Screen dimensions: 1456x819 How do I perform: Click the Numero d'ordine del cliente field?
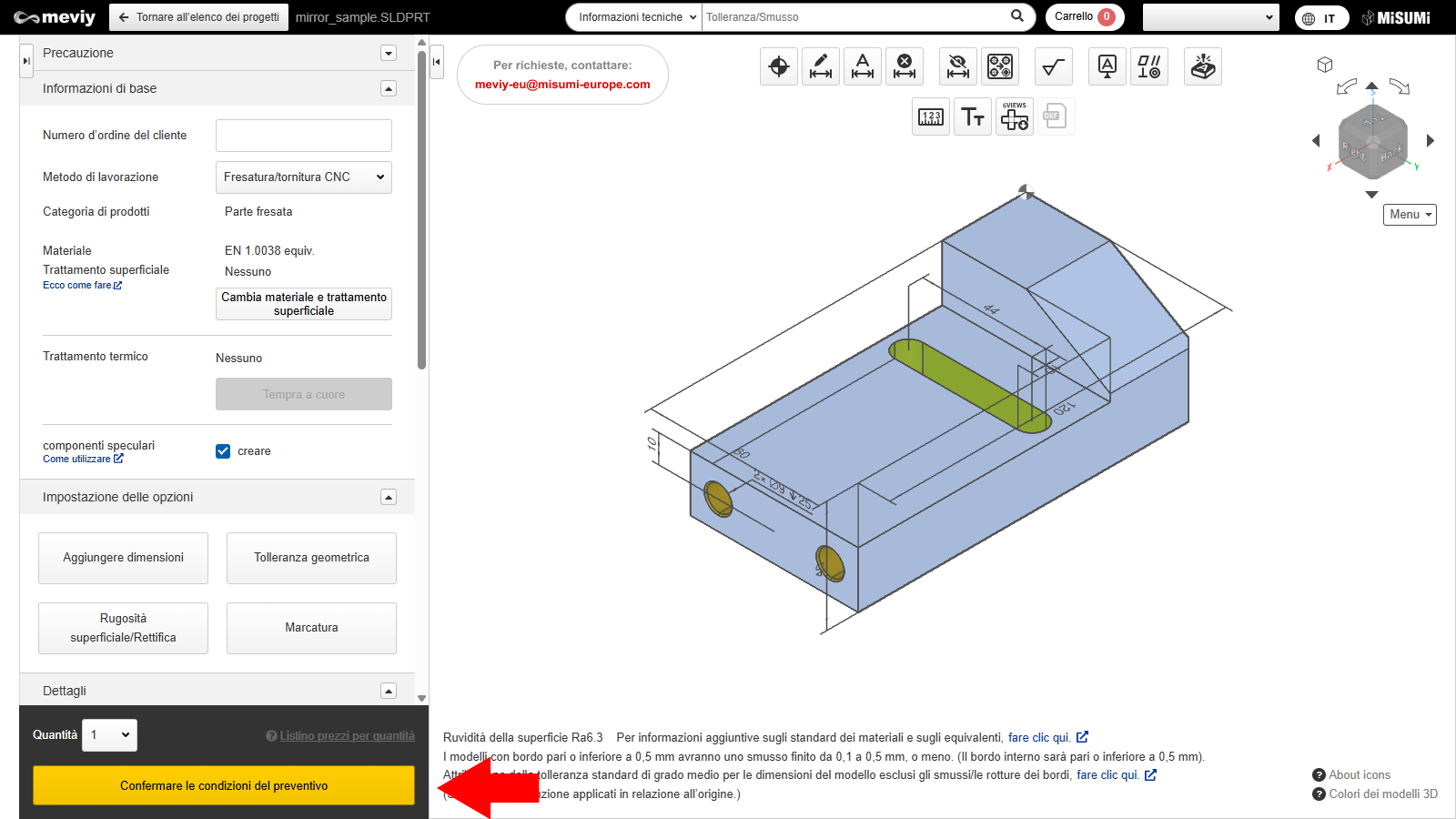pyautogui.click(x=304, y=136)
